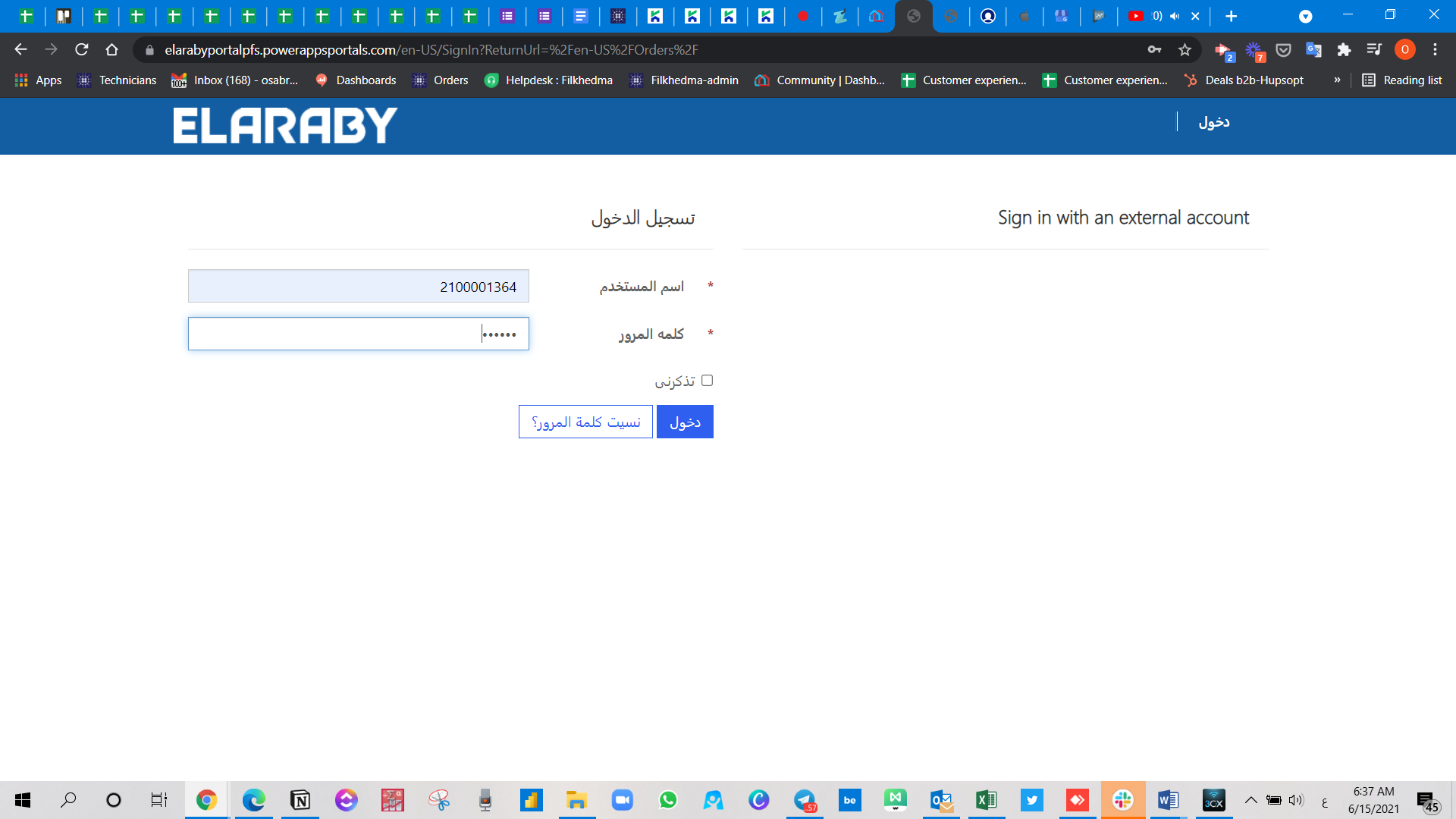Open tab search dropdown arrow

click(1305, 16)
